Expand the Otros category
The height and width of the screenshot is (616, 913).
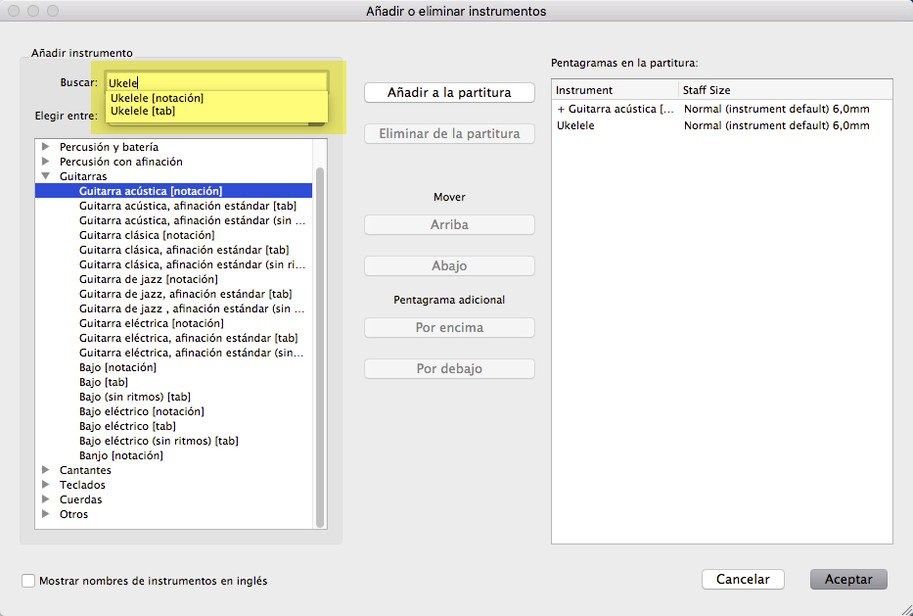45,514
